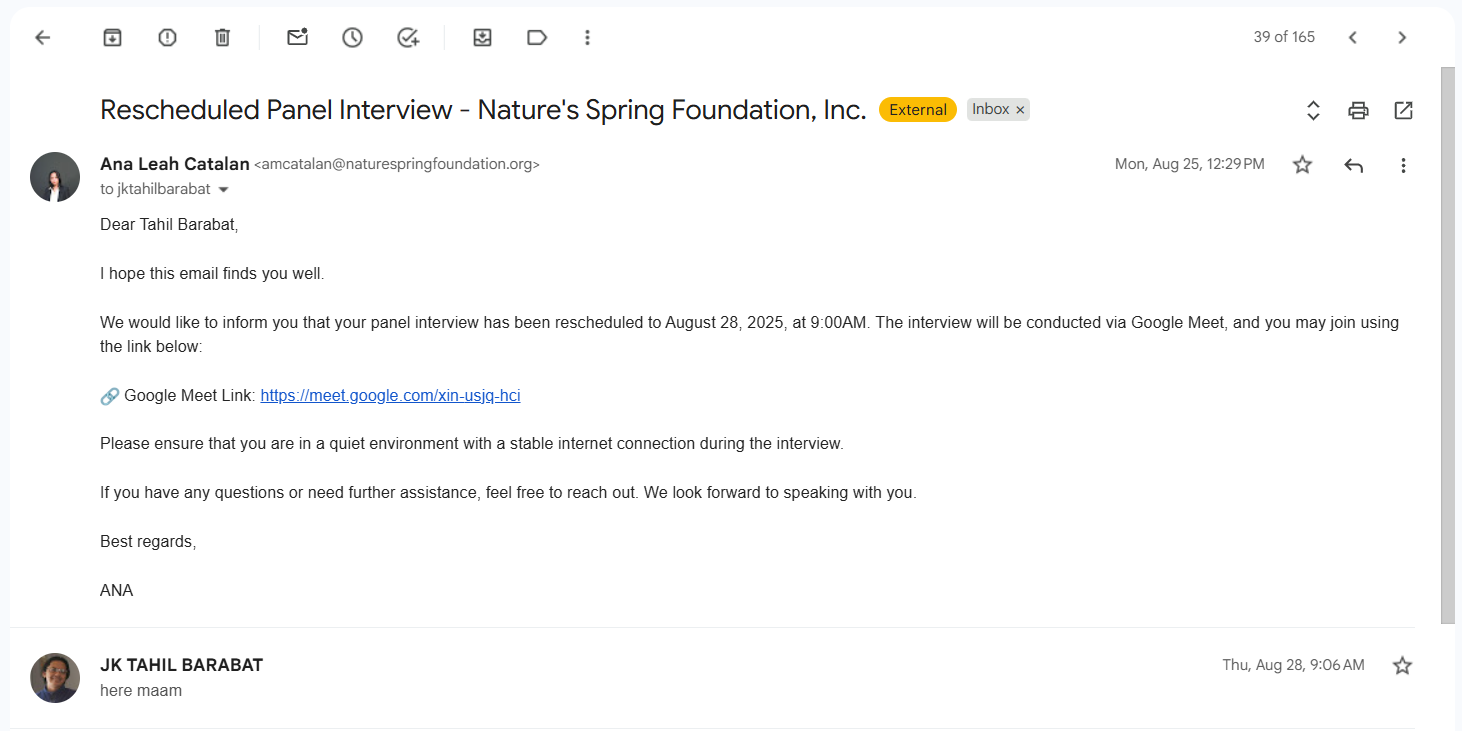The height and width of the screenshot is (731, 1462).
Task: Archive this email conversation
Action: [x=112, y=37]
